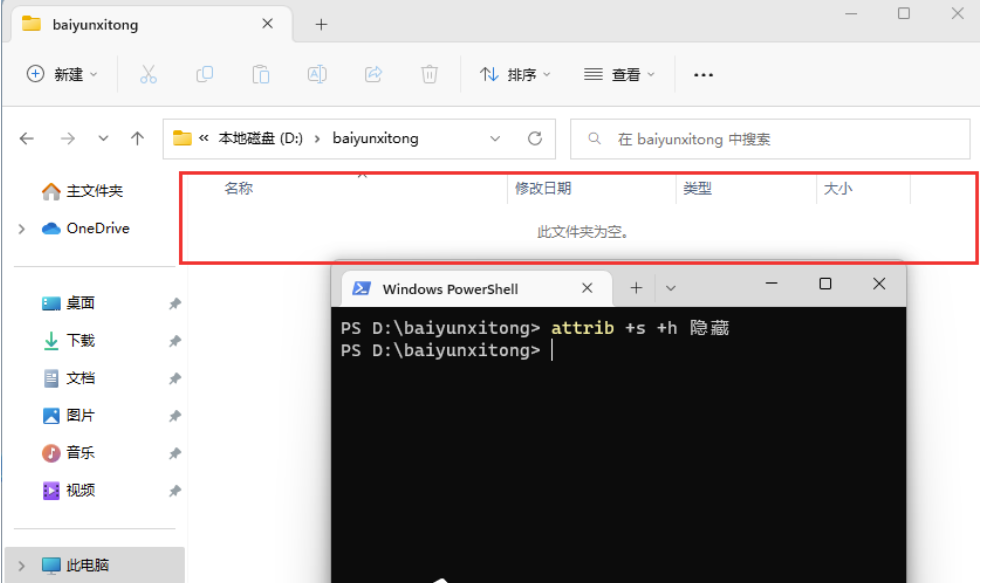Image resolution: width=988 pixels, height=583 pixels.
Task: Close the baiyunxitong Explorer tab
Action: 267,23
